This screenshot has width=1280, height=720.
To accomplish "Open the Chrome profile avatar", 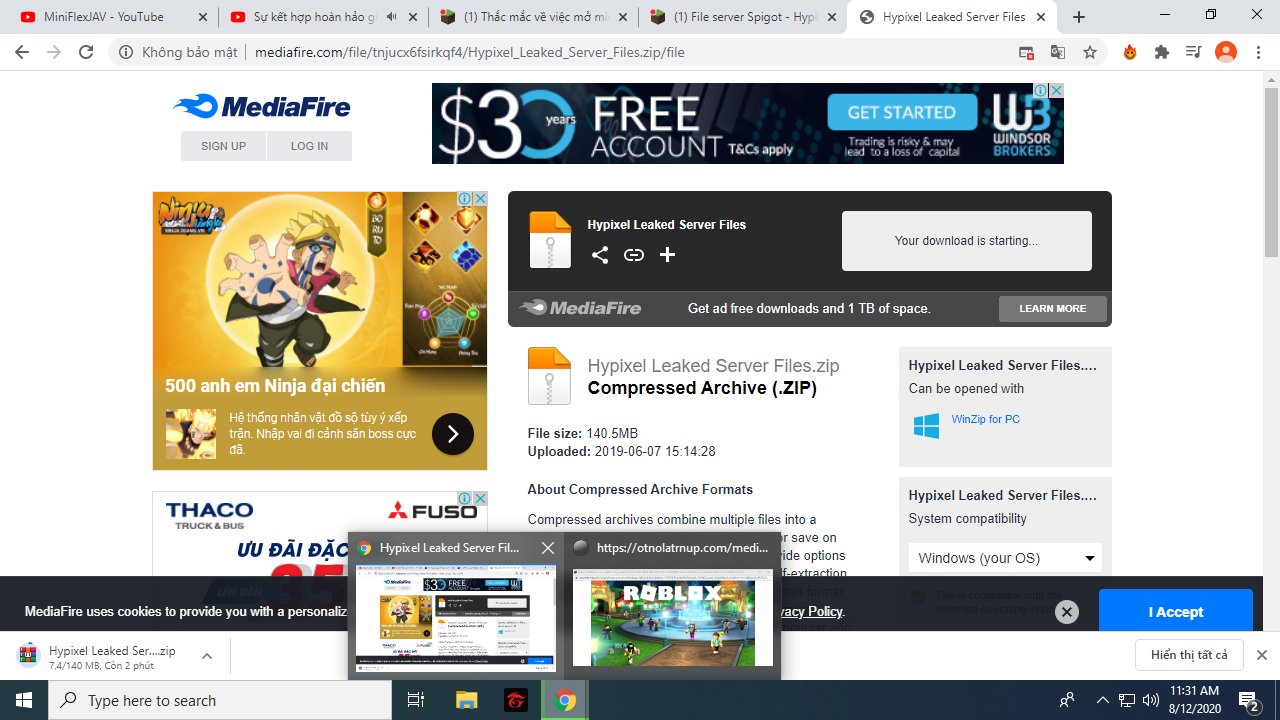I will (x=1226, y=52).
